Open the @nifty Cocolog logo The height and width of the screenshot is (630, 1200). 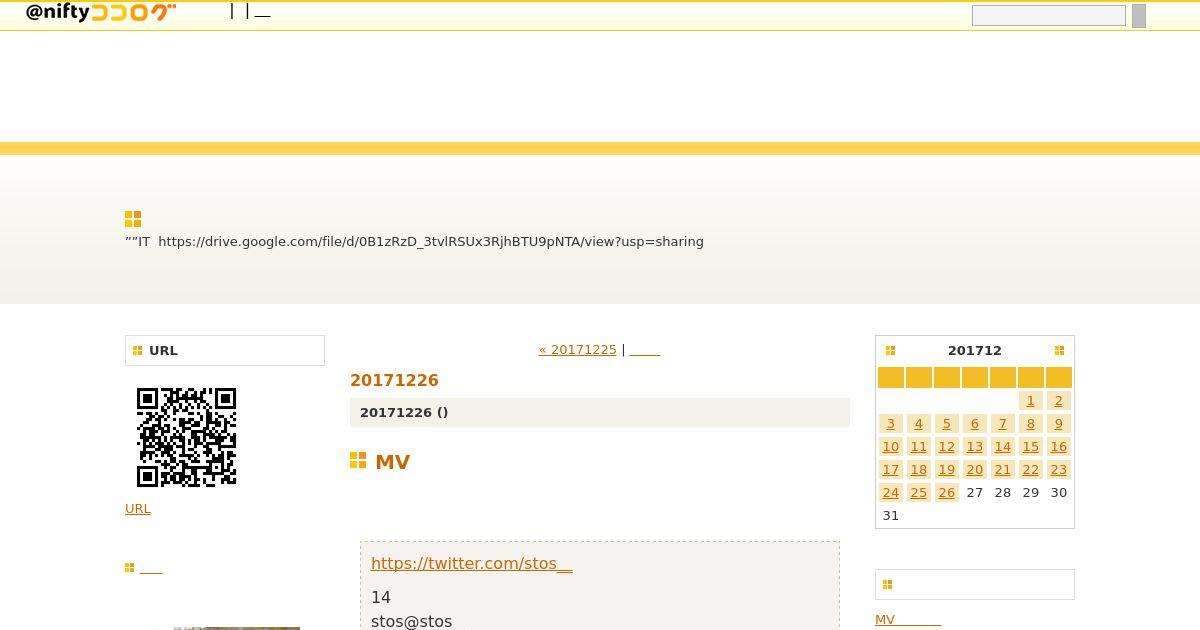101,12
